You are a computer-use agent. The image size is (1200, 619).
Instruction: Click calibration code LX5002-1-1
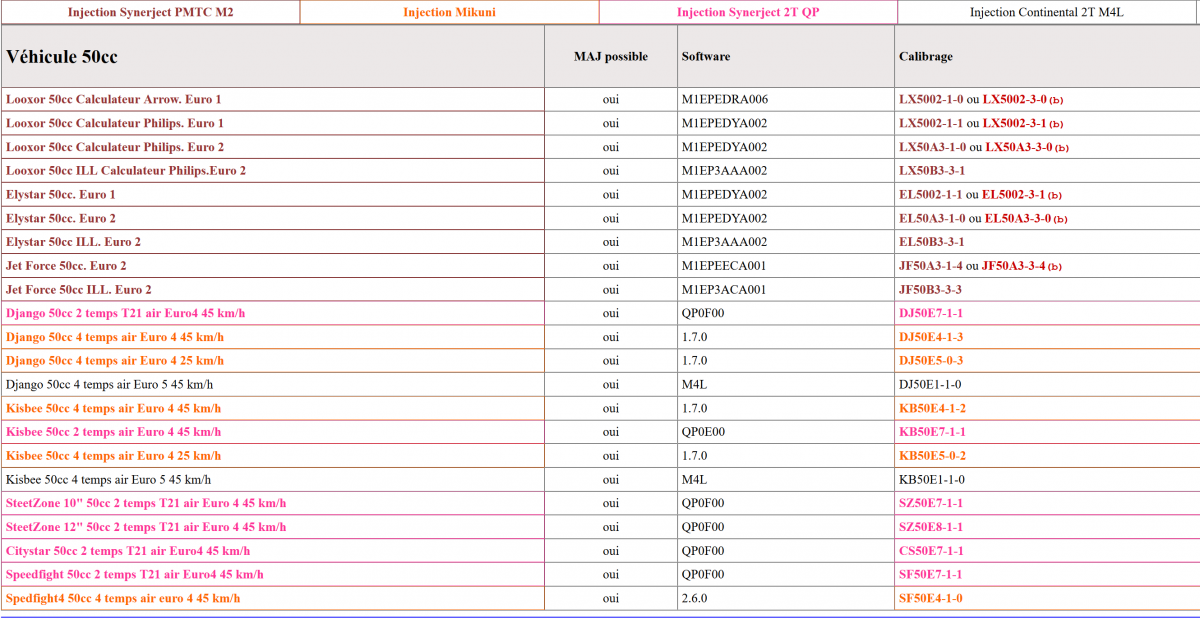coord(931,123)
